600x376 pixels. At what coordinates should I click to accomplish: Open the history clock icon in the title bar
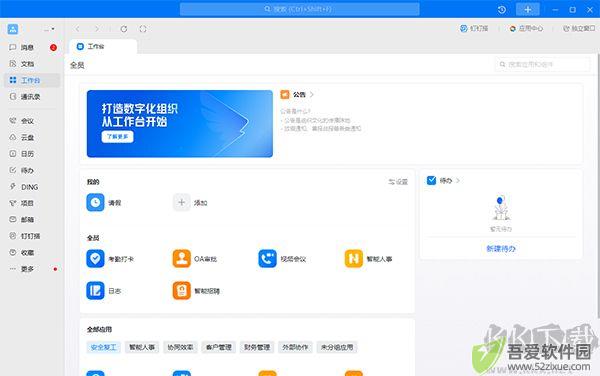pos(502,10)
